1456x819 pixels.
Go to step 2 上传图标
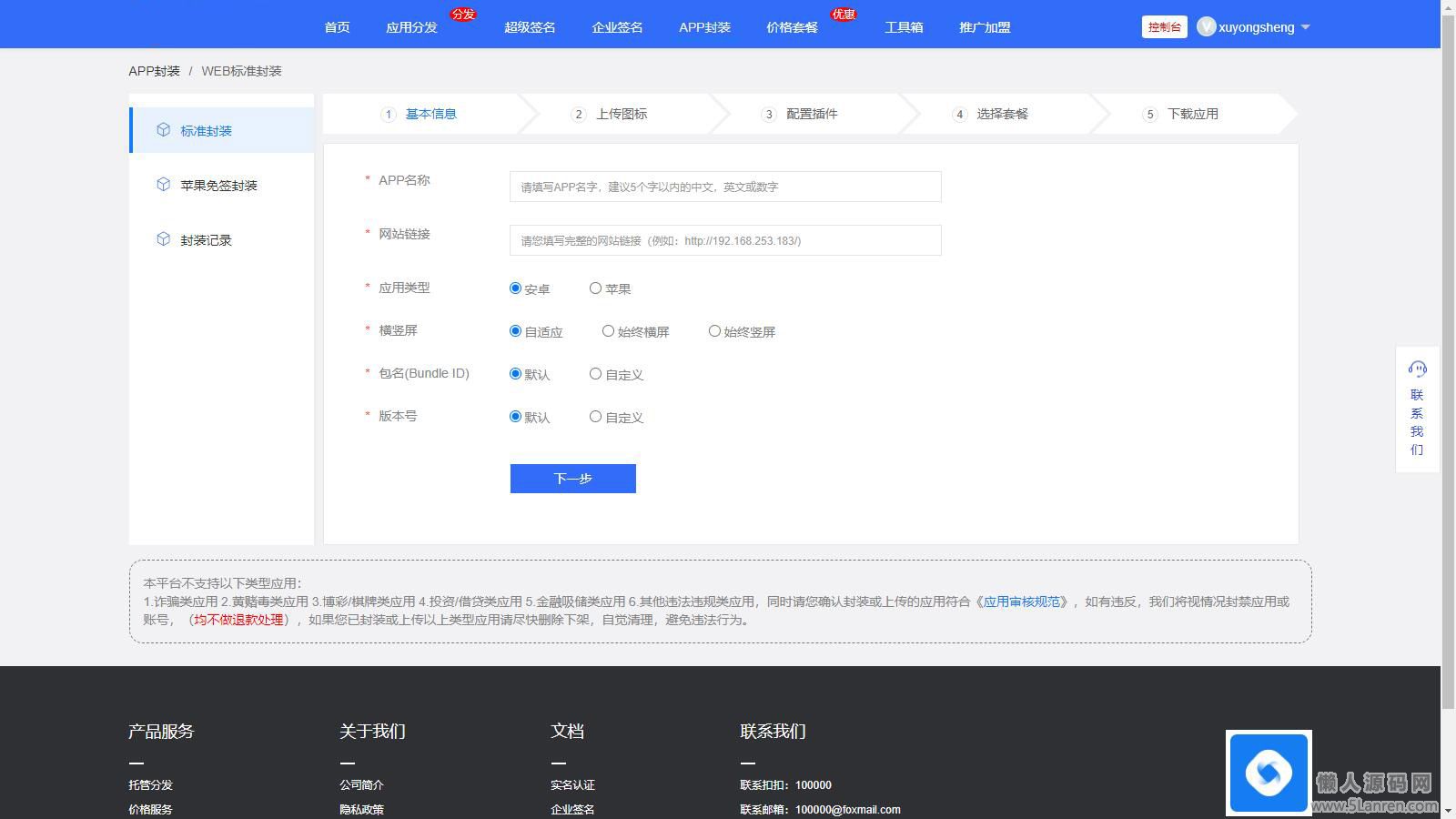[x=621, y=114]
